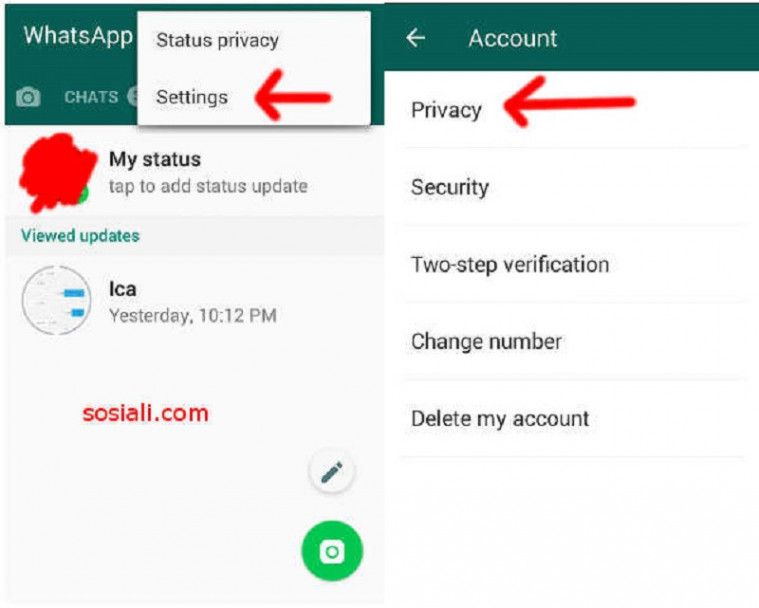Go back using the Account arrow

click(x=416, y=38)
